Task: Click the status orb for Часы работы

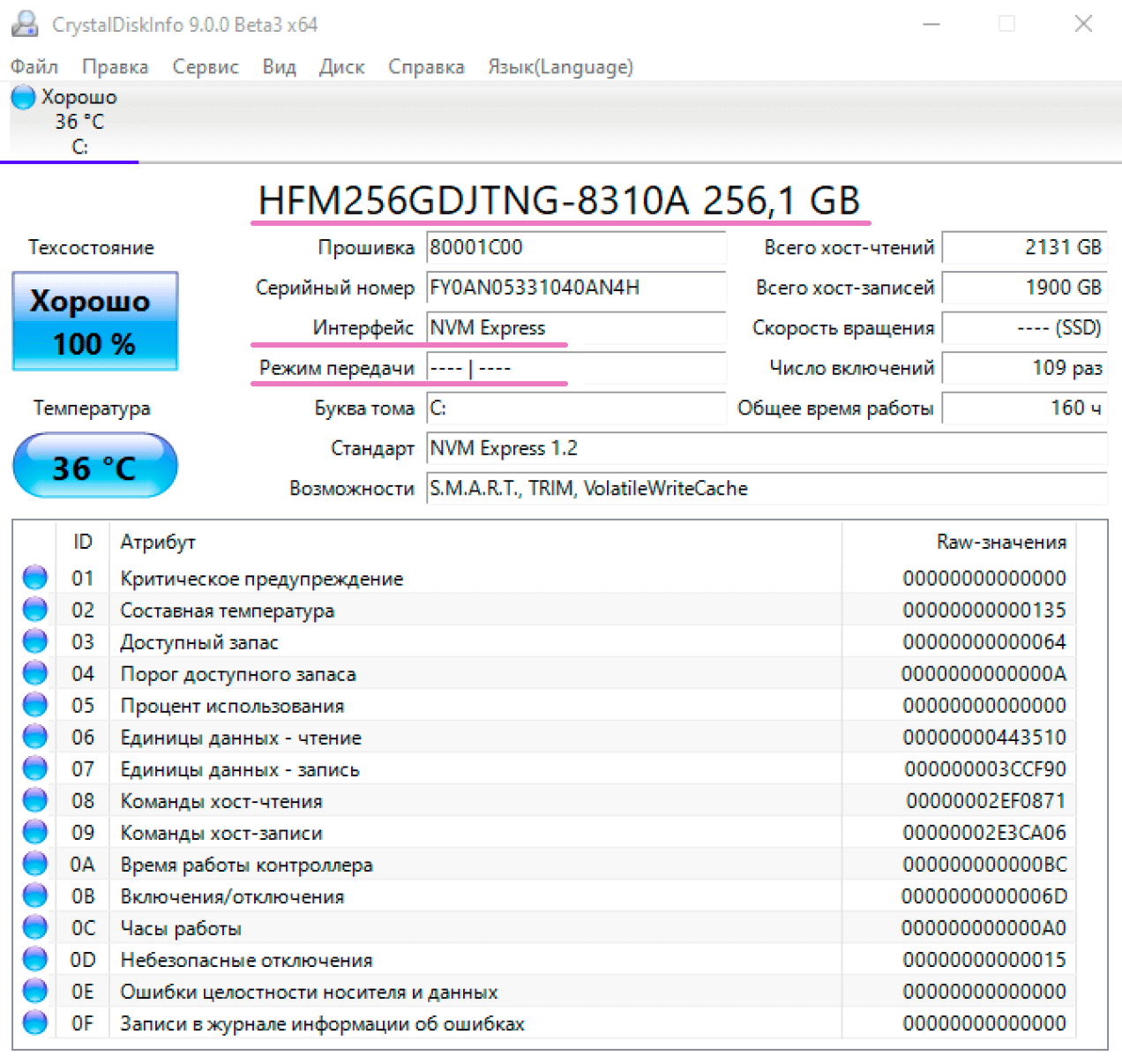Action: (35, 927)
